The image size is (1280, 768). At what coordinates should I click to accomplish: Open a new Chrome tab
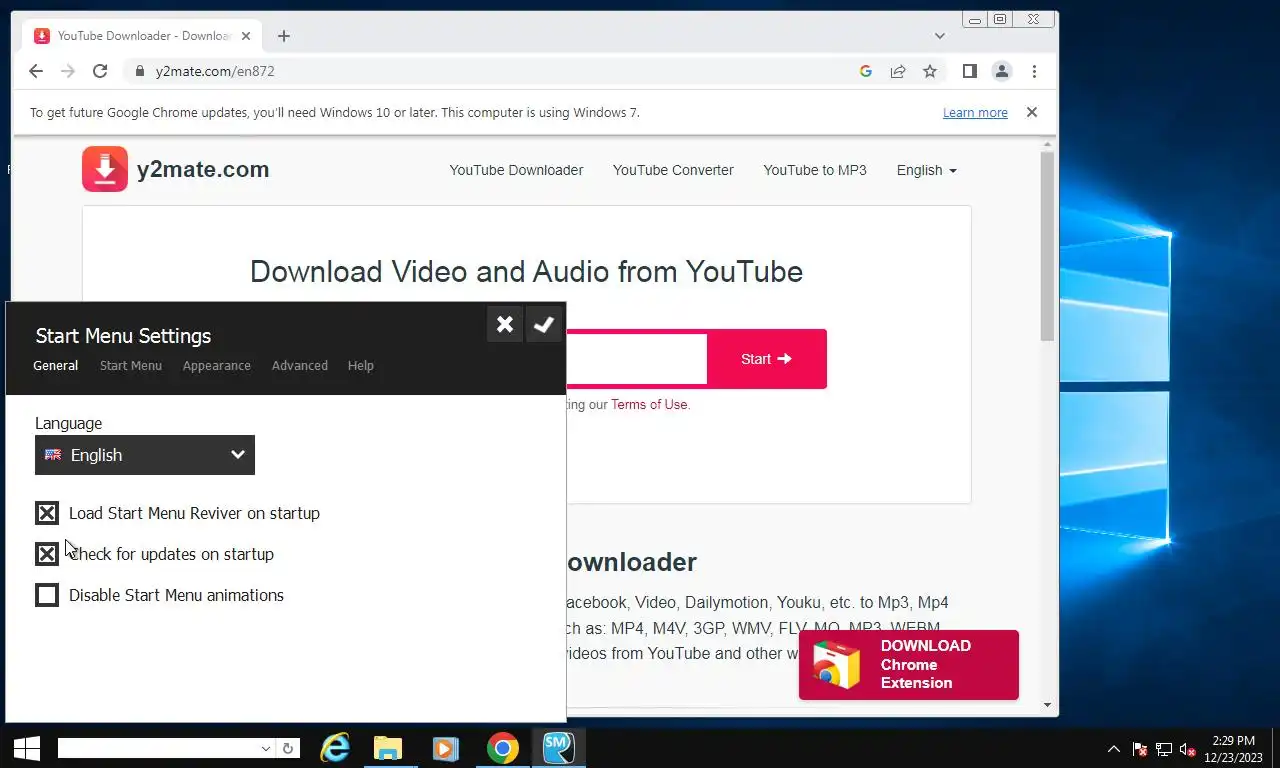tap(284, 36)
